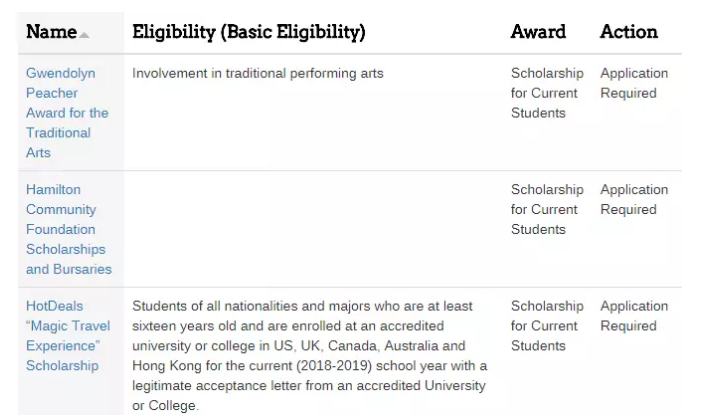Click the empty eligibility cell in Hamilton row
The image size is (701, 420).
[310, 229]
